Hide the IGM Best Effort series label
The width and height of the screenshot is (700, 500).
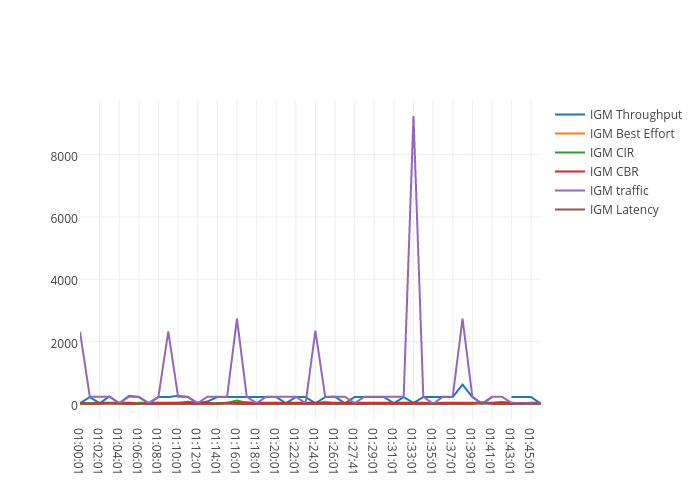[x=631, y=134]
